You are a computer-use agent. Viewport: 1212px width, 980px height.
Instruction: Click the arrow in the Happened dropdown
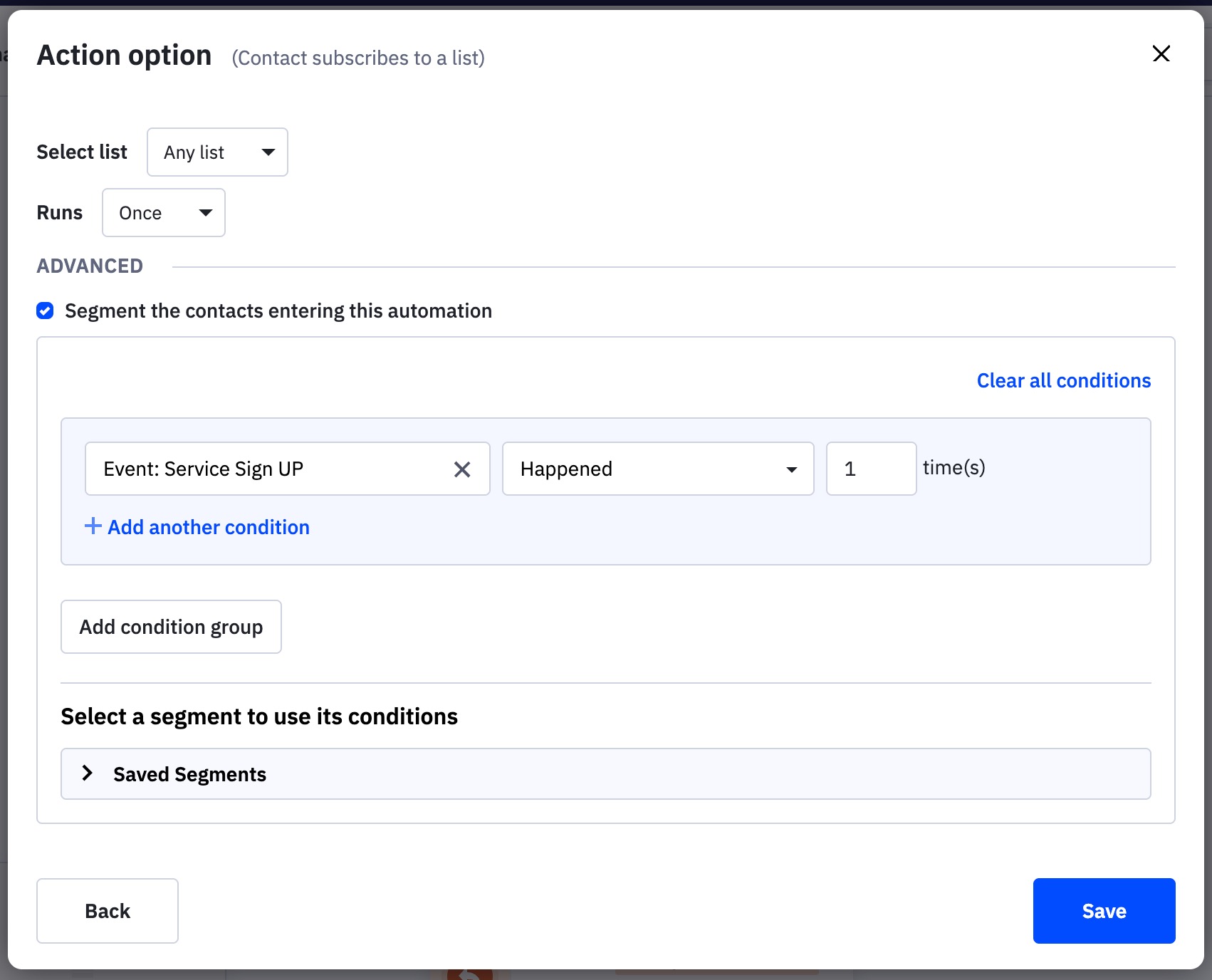coord(792,469)
